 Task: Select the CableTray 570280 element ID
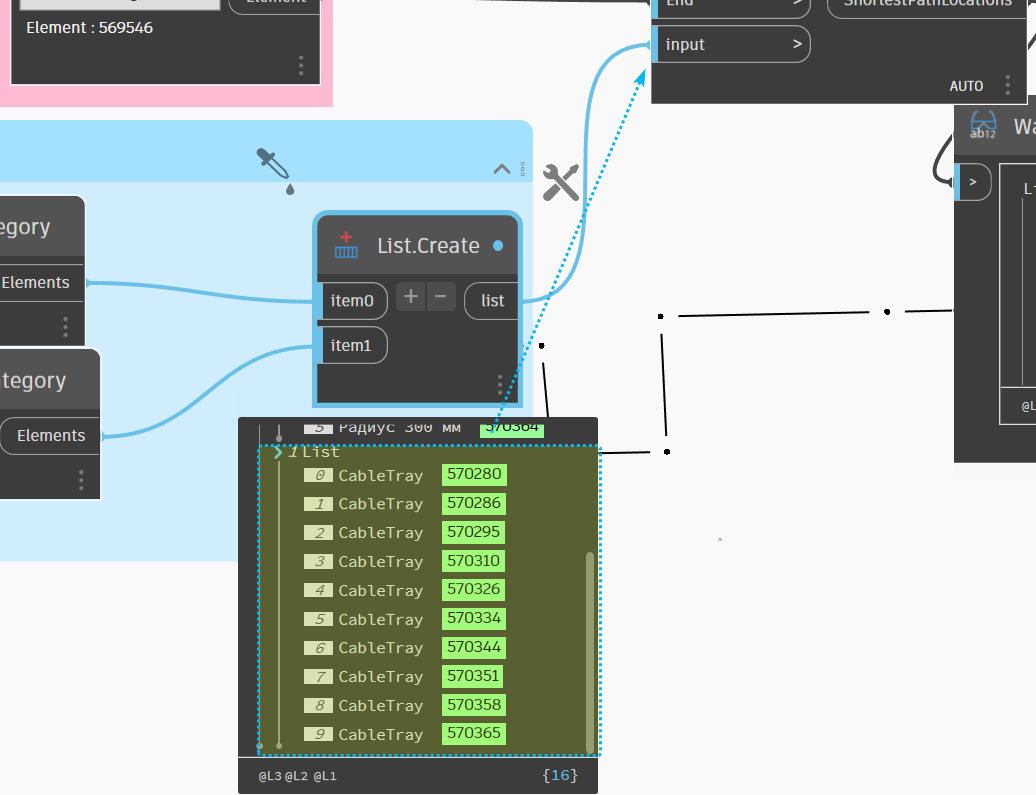(x=474, y=475)
